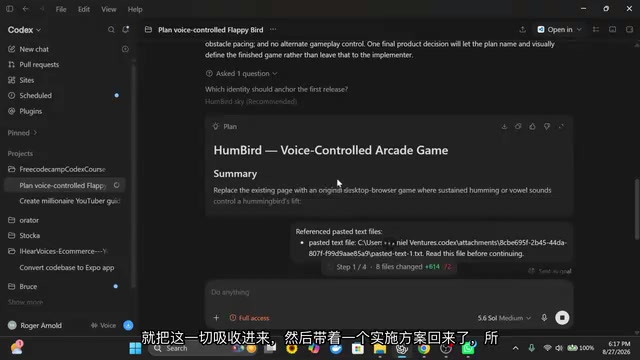Click the task list icon right of Open in
This screenshot has width=640, height=360.
click(x=596, y=29)
